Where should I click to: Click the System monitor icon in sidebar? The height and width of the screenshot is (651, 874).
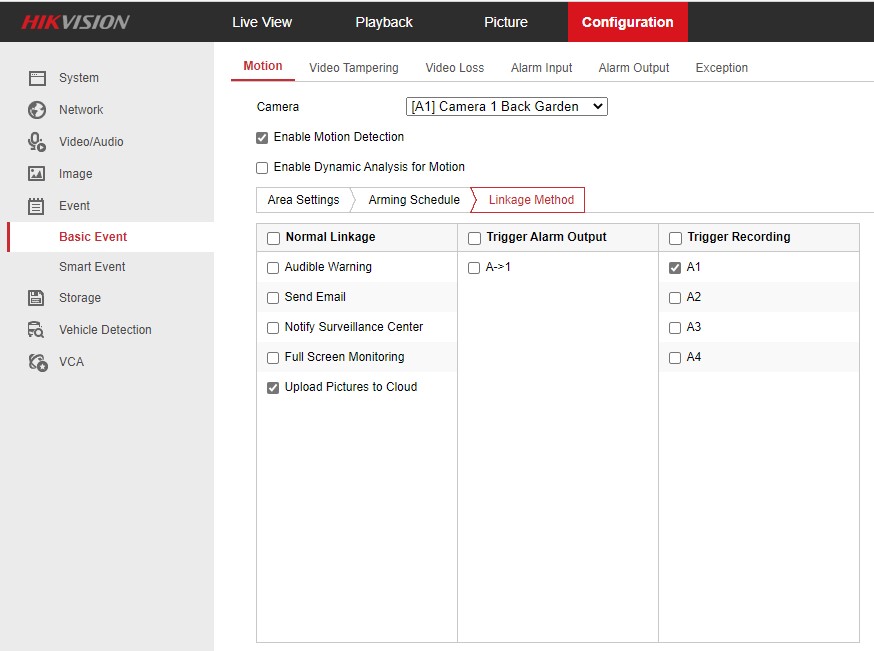37,78
